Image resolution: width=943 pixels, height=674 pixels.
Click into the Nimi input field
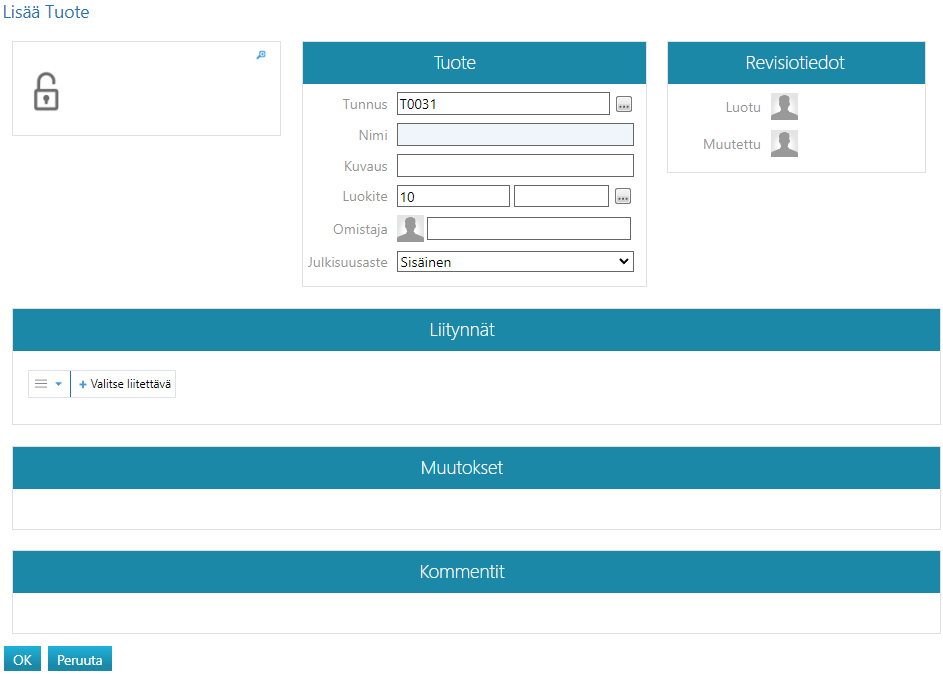[515, 135]
